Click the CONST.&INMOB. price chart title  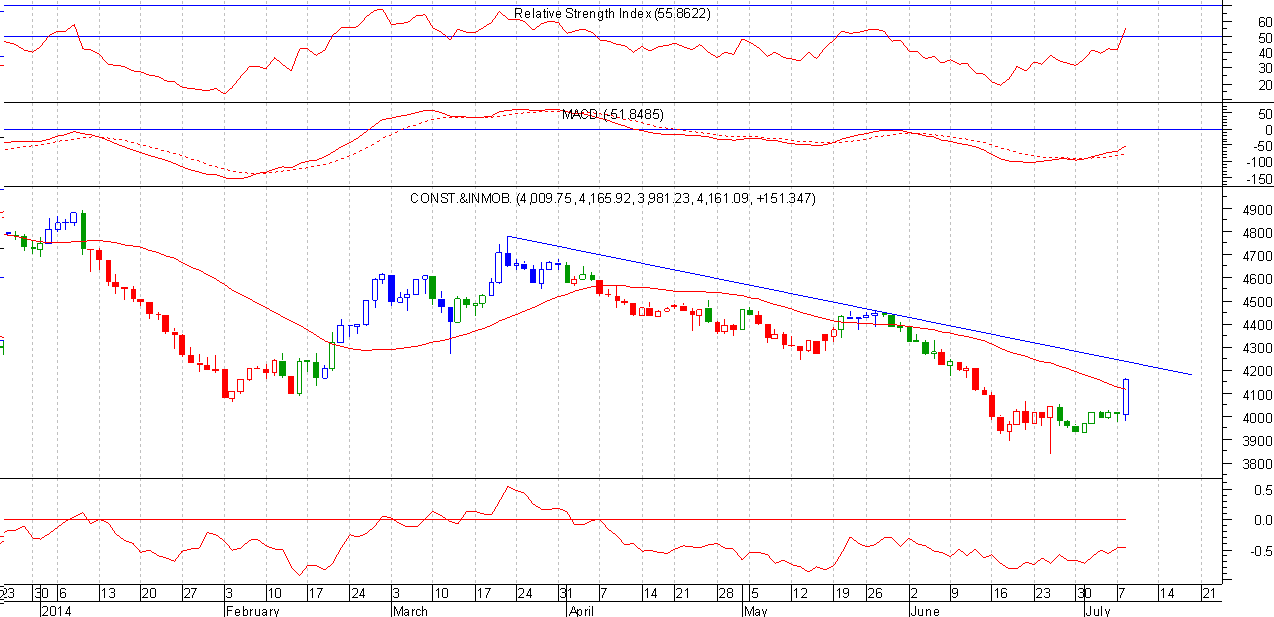pyautogui.click(x=612, y=199)
